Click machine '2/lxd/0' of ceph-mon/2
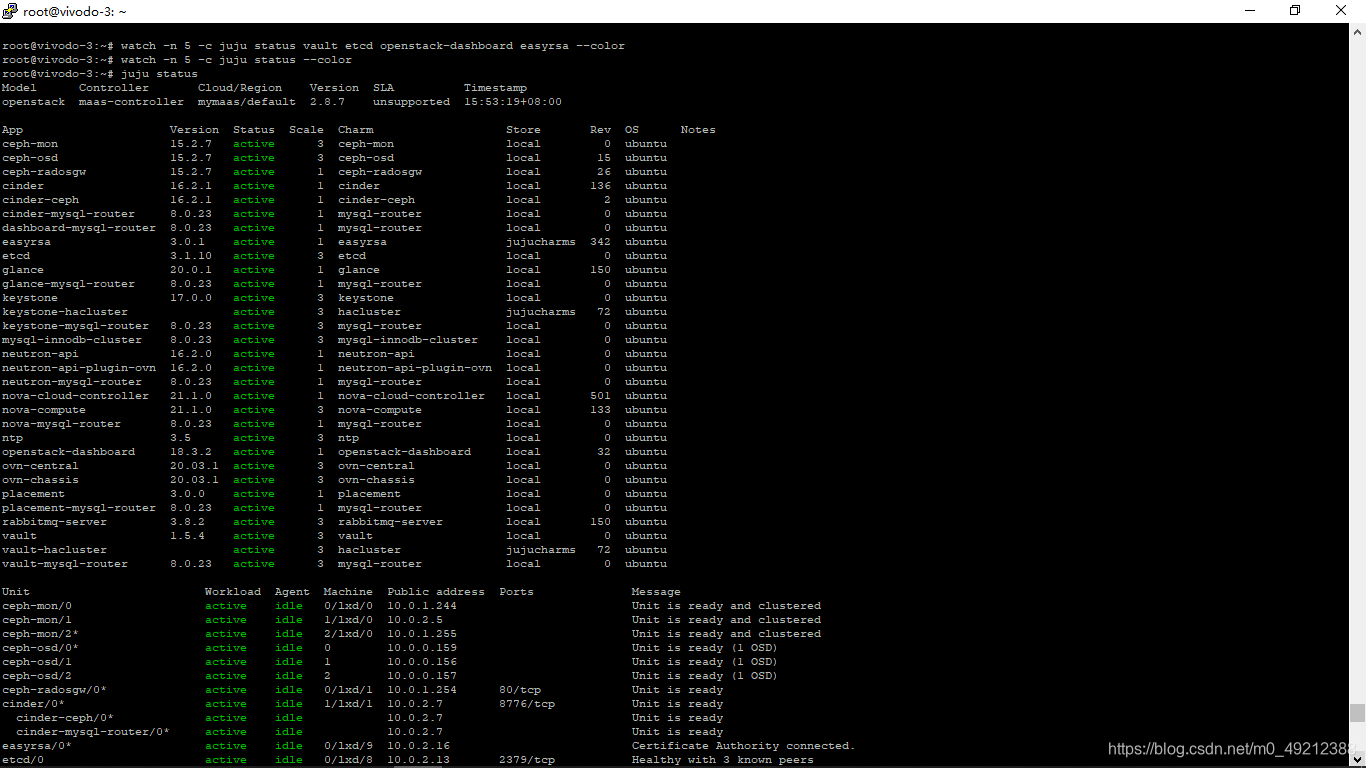 click(x=348, y=634)
